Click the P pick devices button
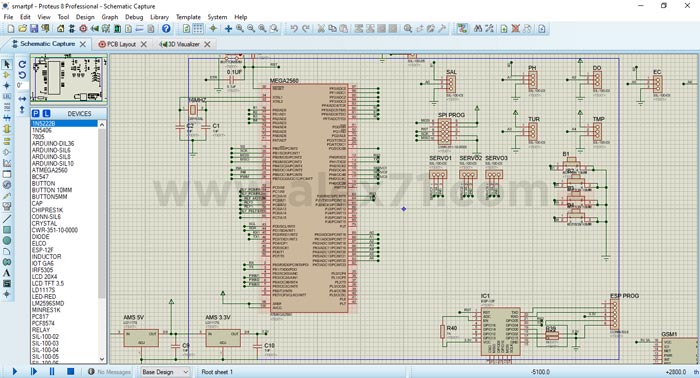 tap(36, 113)
